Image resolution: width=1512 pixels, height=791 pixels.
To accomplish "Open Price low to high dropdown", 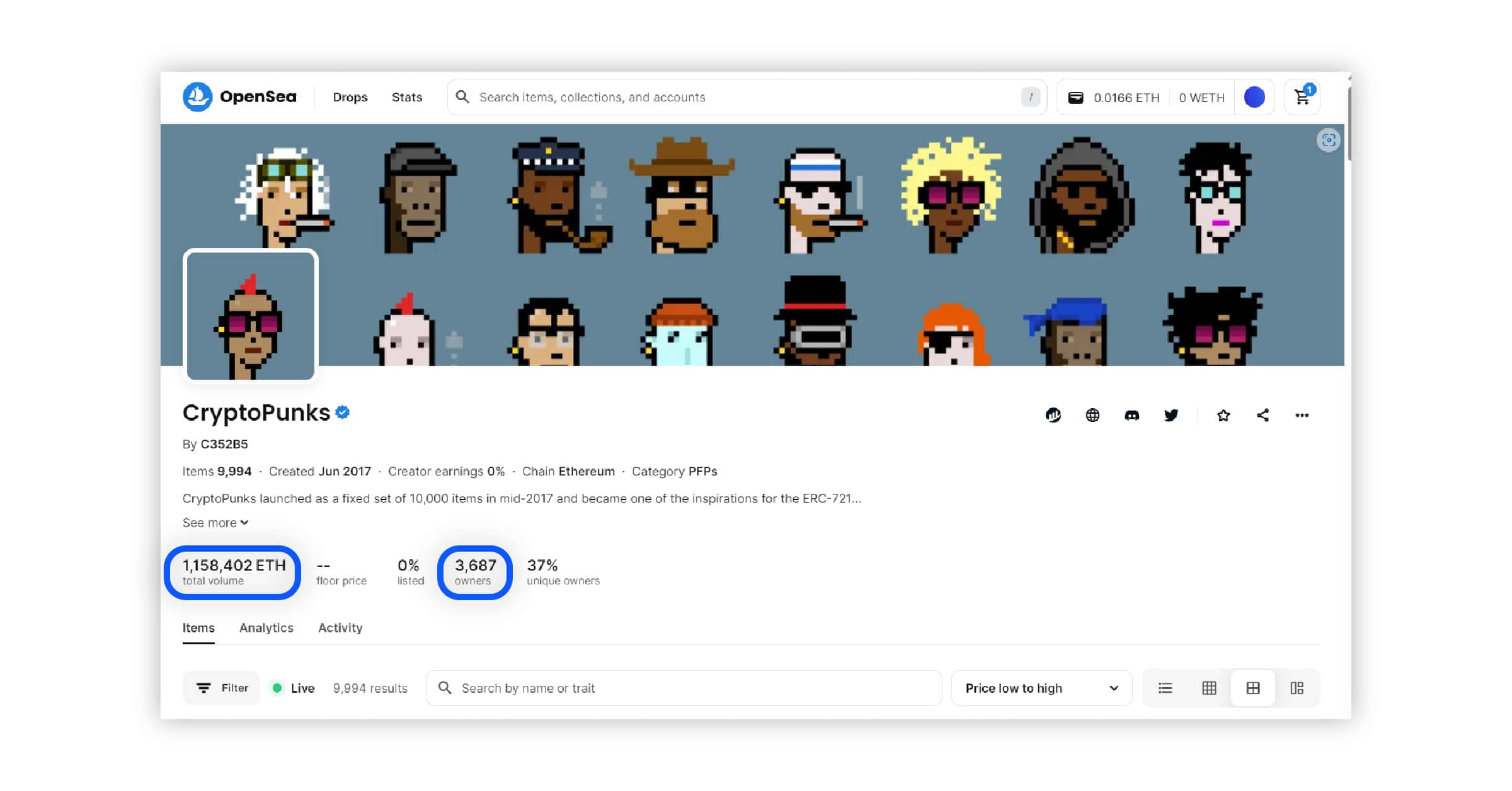I will point(1041,688).
